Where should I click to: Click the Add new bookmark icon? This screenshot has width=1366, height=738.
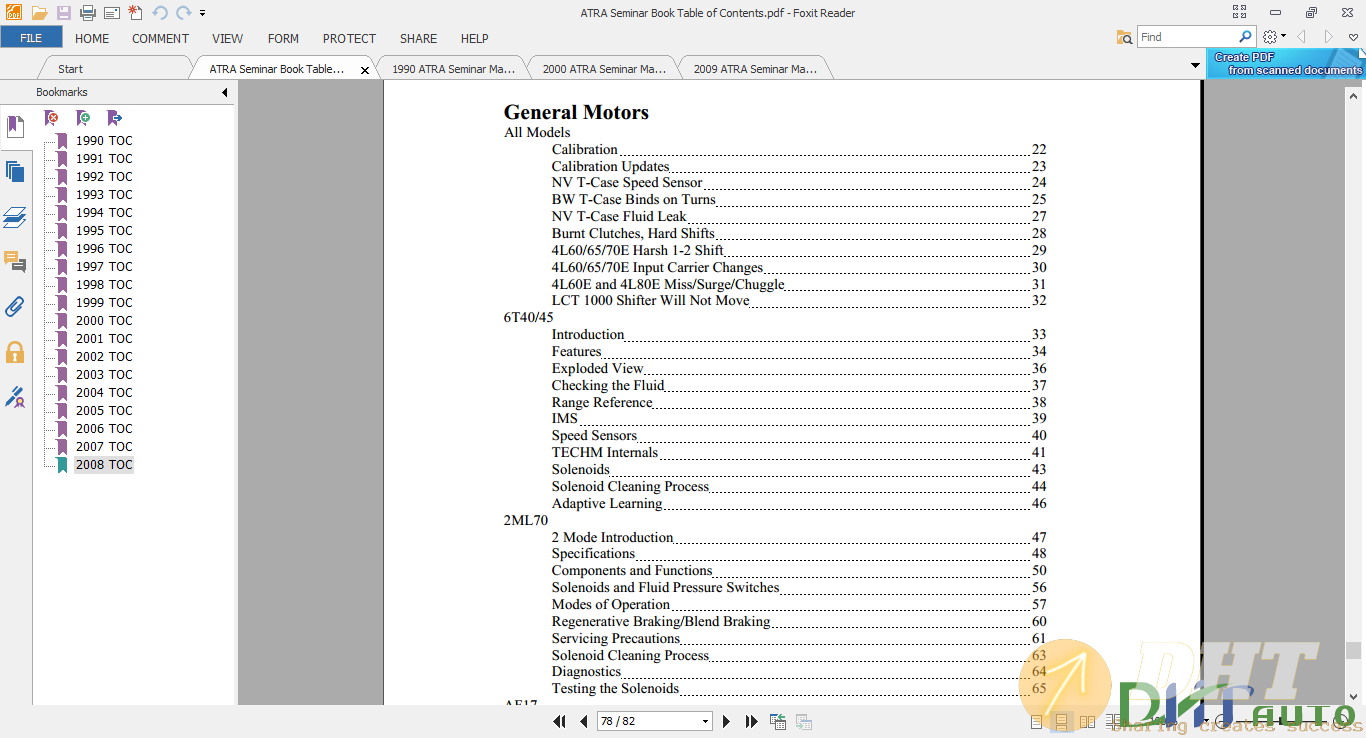click(x=83, y=118)
